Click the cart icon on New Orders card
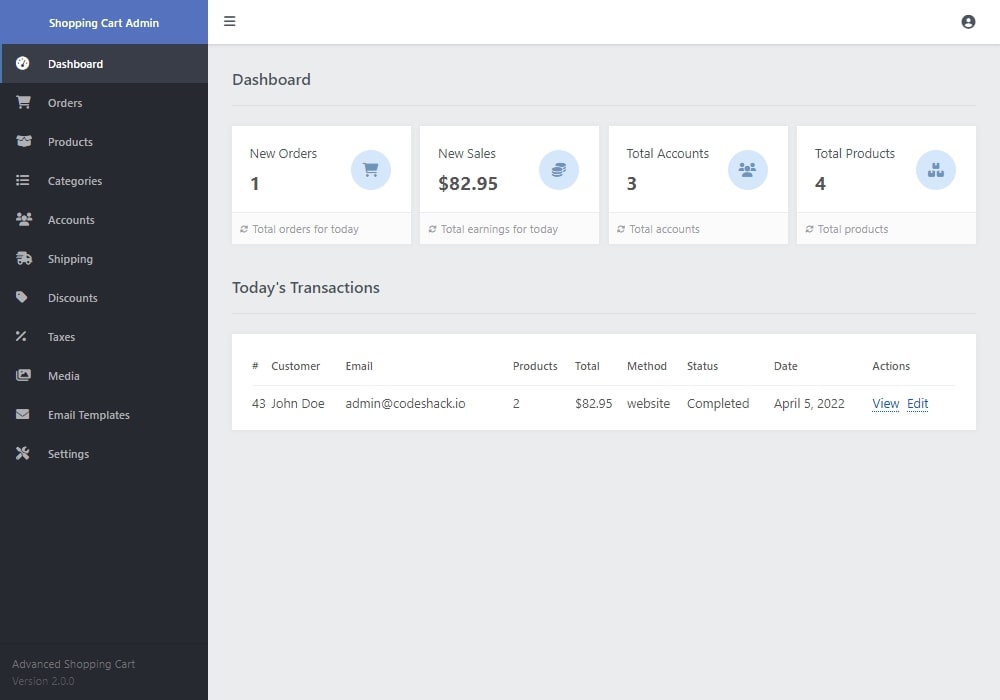This screenshot has width=1000, height=700. 371,170
